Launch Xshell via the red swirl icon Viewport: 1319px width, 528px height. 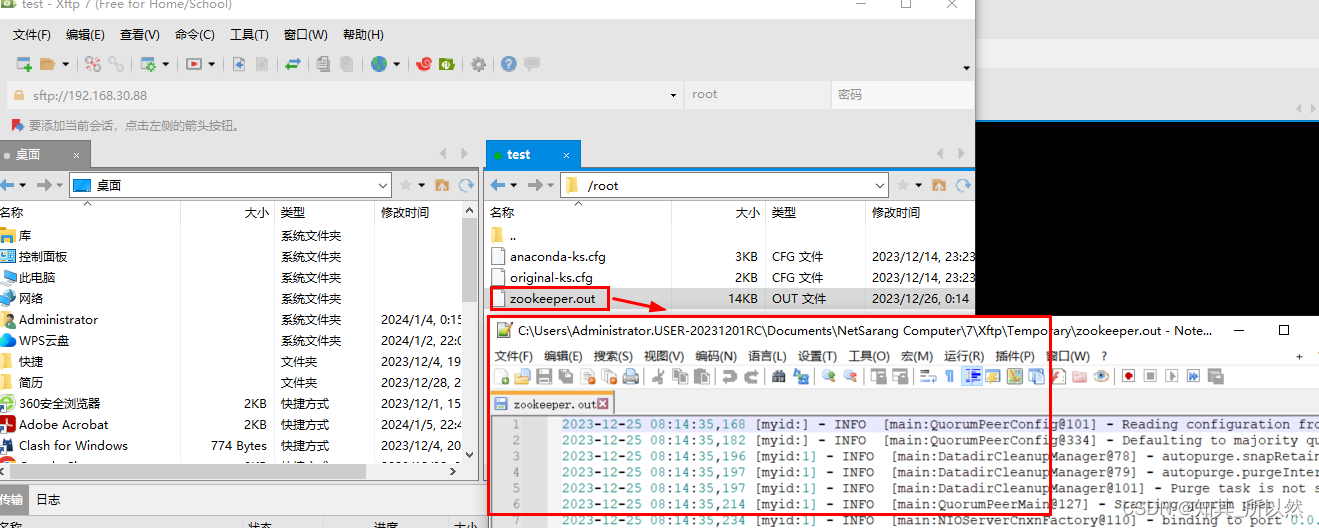pos(424,64)
